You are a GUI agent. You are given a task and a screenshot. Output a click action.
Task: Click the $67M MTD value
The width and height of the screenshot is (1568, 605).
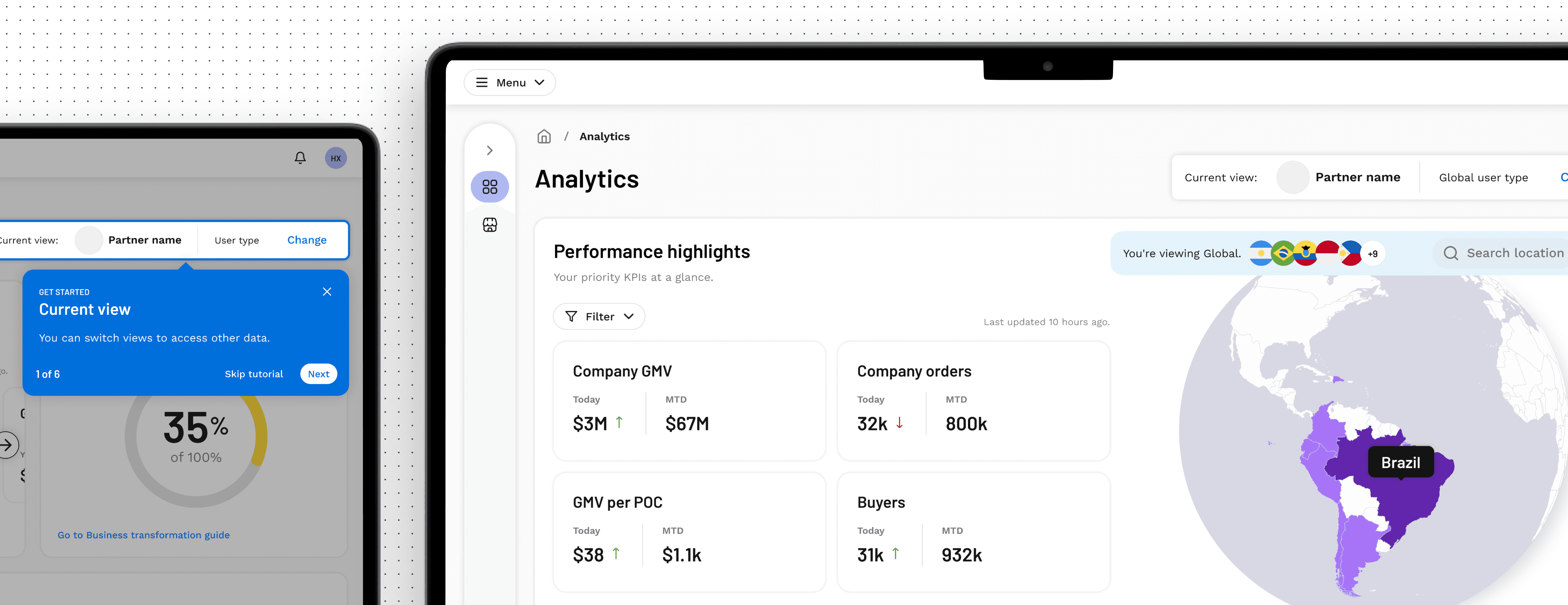point(687,424)
